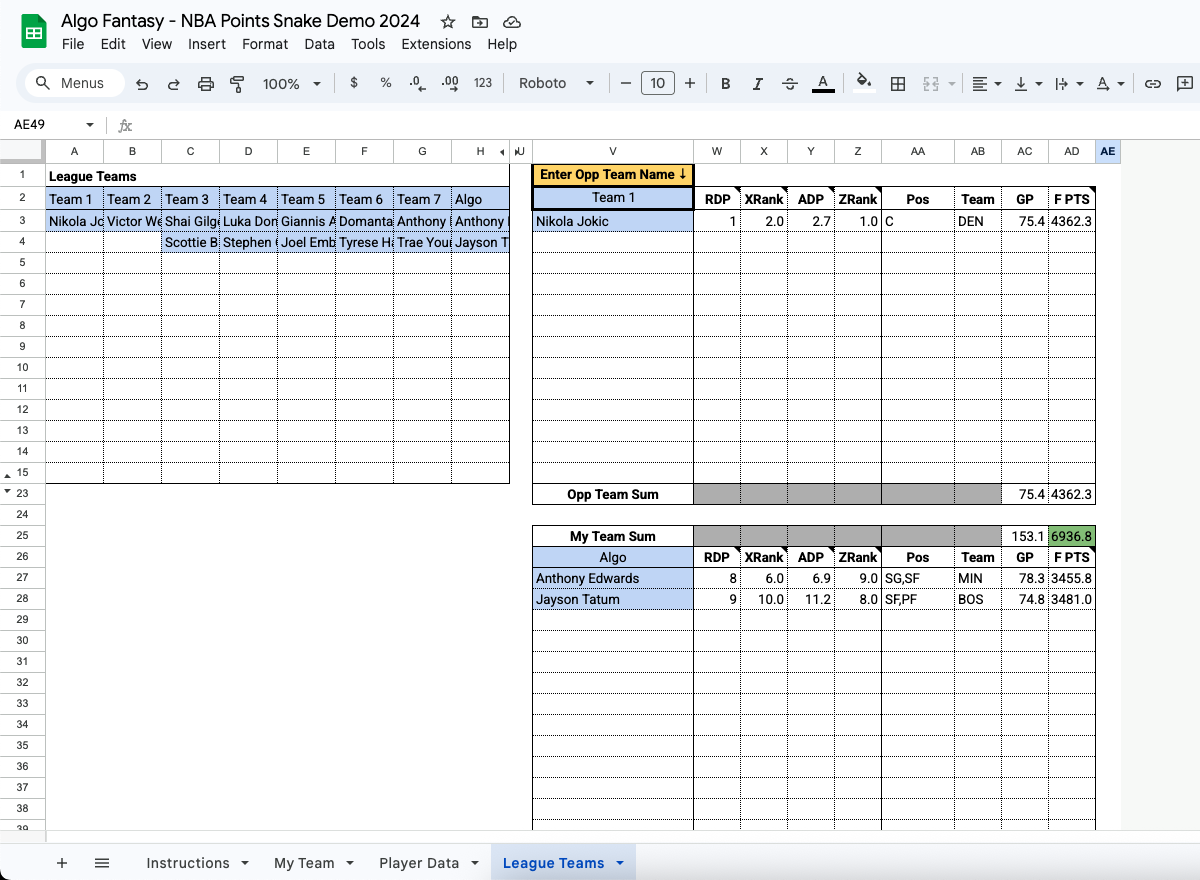Activate the paint format tool

coord(237,84)
